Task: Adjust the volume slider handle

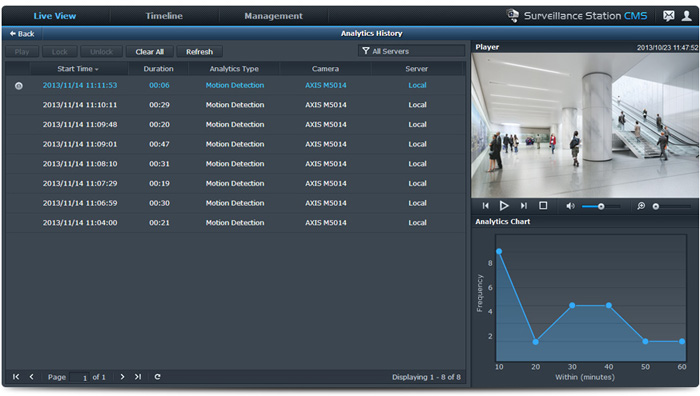Action: 601,206
